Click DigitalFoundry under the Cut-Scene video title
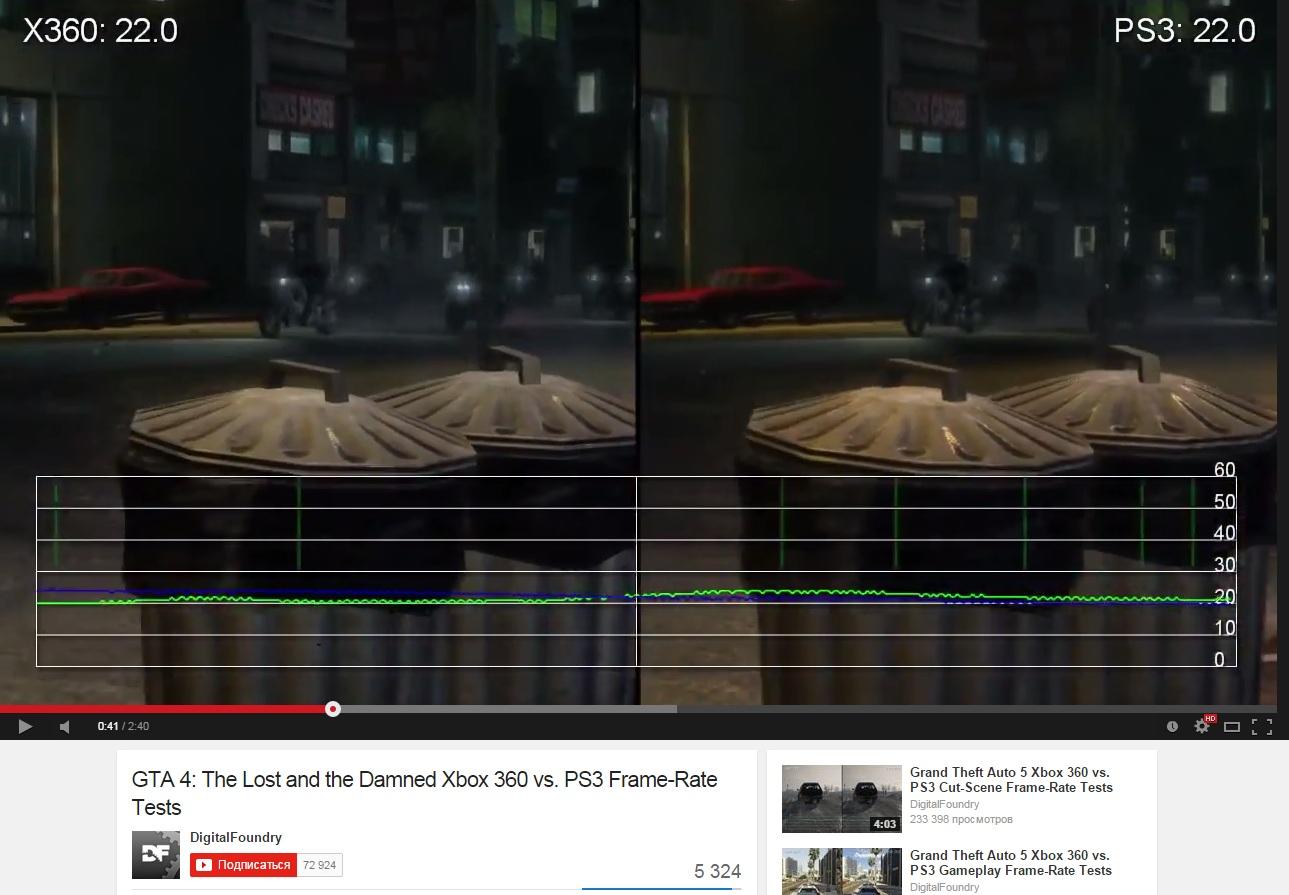This screenshot has width=1289, height=895. click(944, 804)
